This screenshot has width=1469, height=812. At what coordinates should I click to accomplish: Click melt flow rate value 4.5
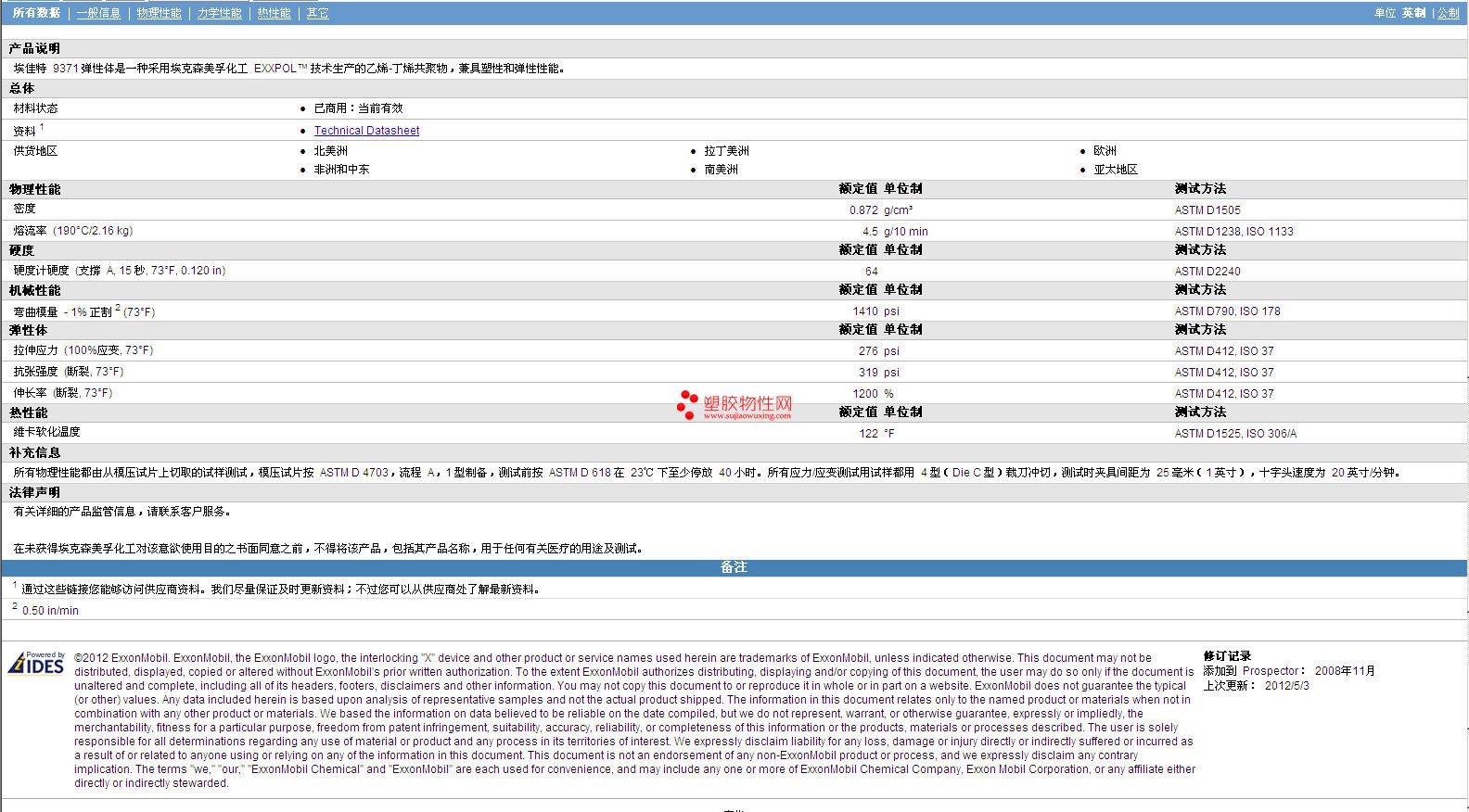click(x=870, y=232)
